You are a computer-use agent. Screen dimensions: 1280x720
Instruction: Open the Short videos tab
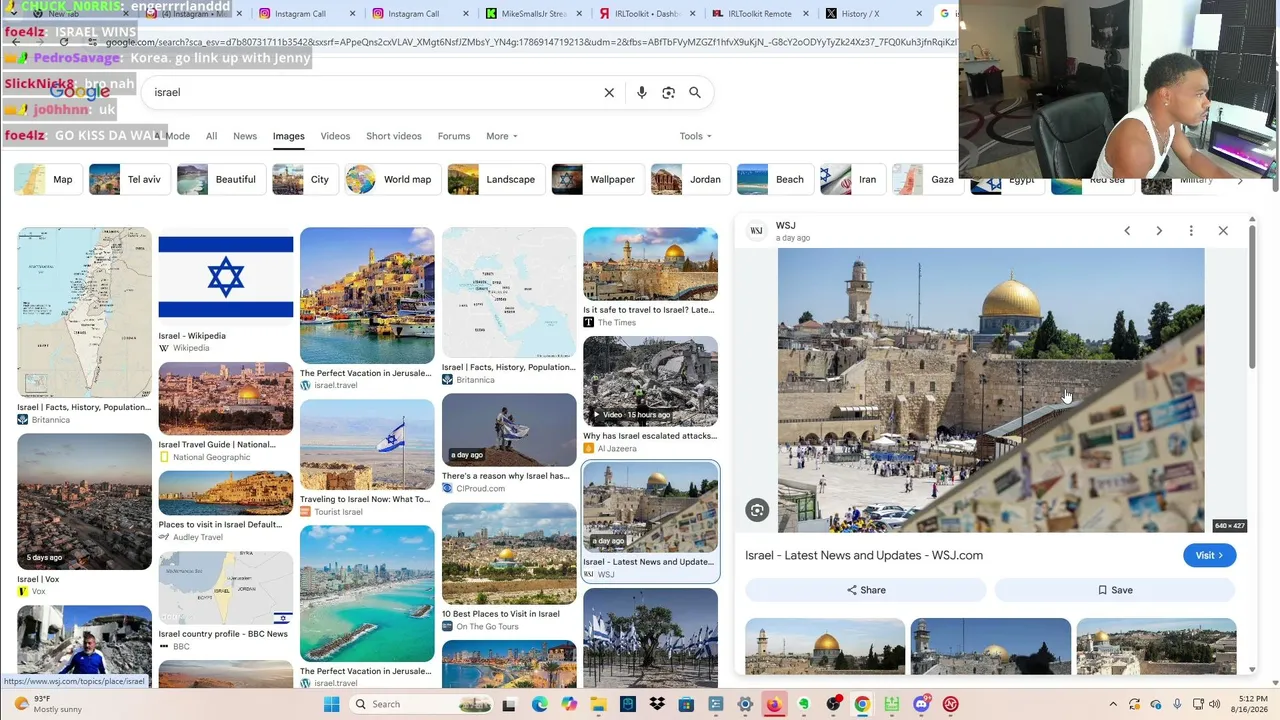tap(394, 136)
